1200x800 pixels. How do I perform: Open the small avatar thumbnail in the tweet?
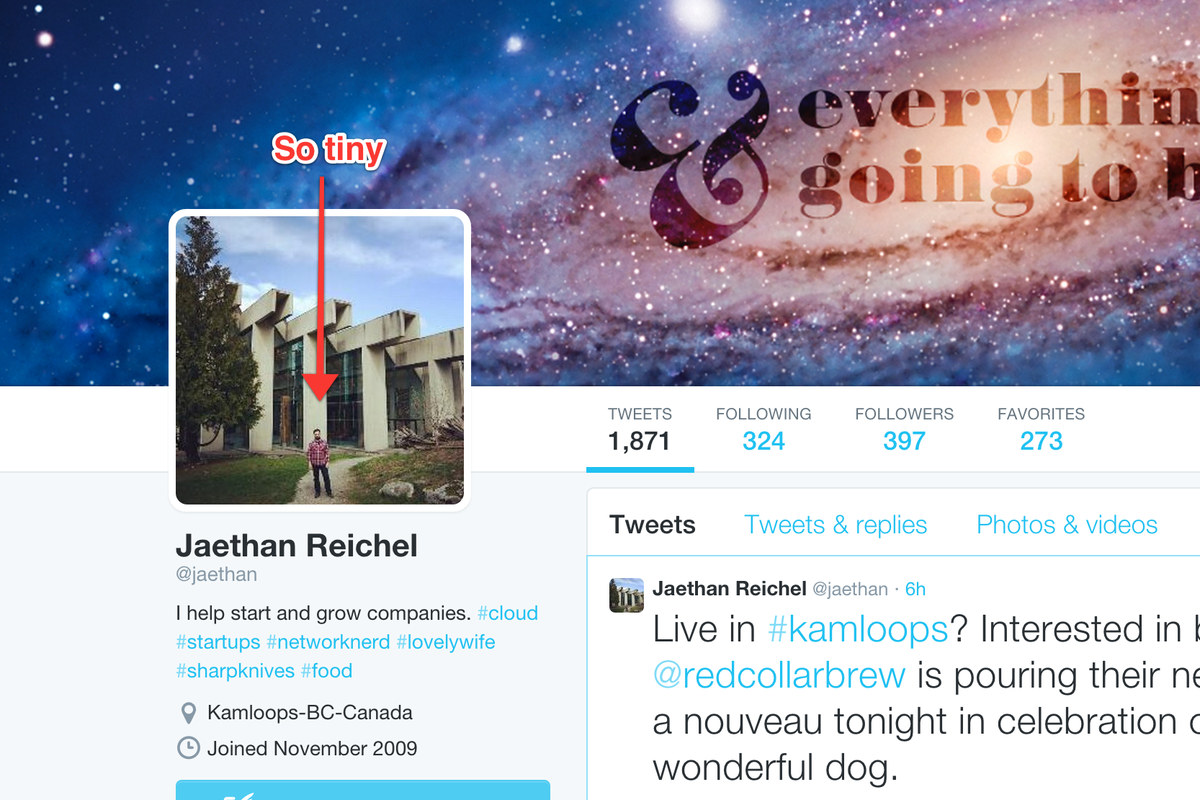pyautogui.click(x=626, y=595)
